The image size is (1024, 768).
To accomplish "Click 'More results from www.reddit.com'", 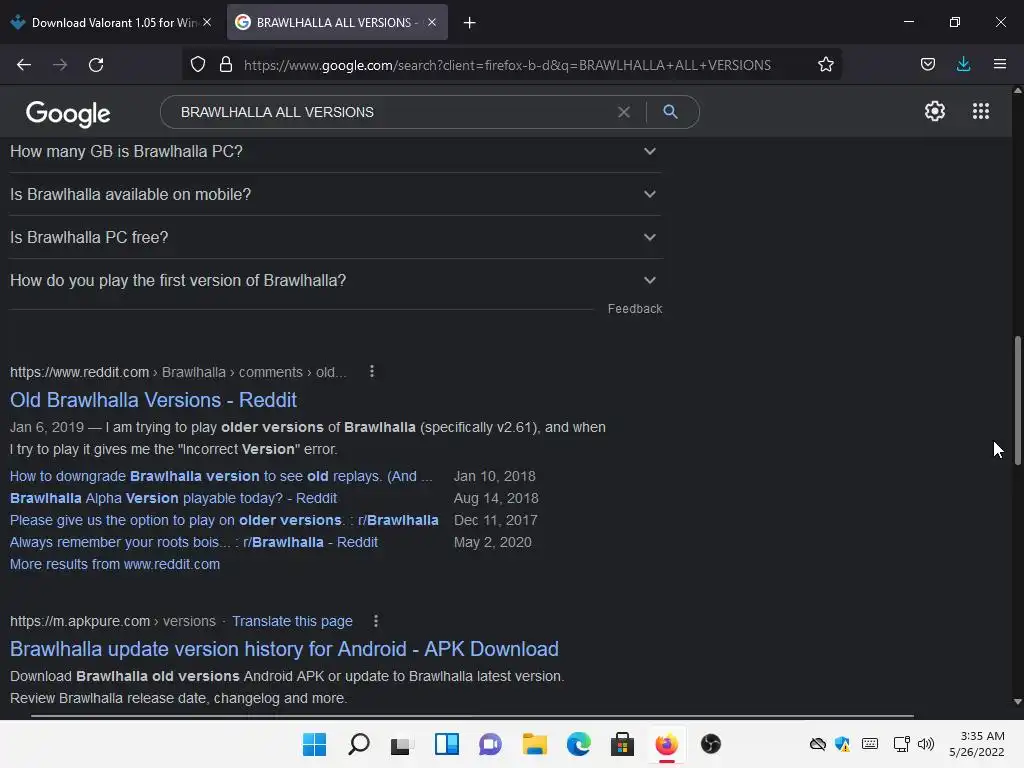I will pos(115,564).
